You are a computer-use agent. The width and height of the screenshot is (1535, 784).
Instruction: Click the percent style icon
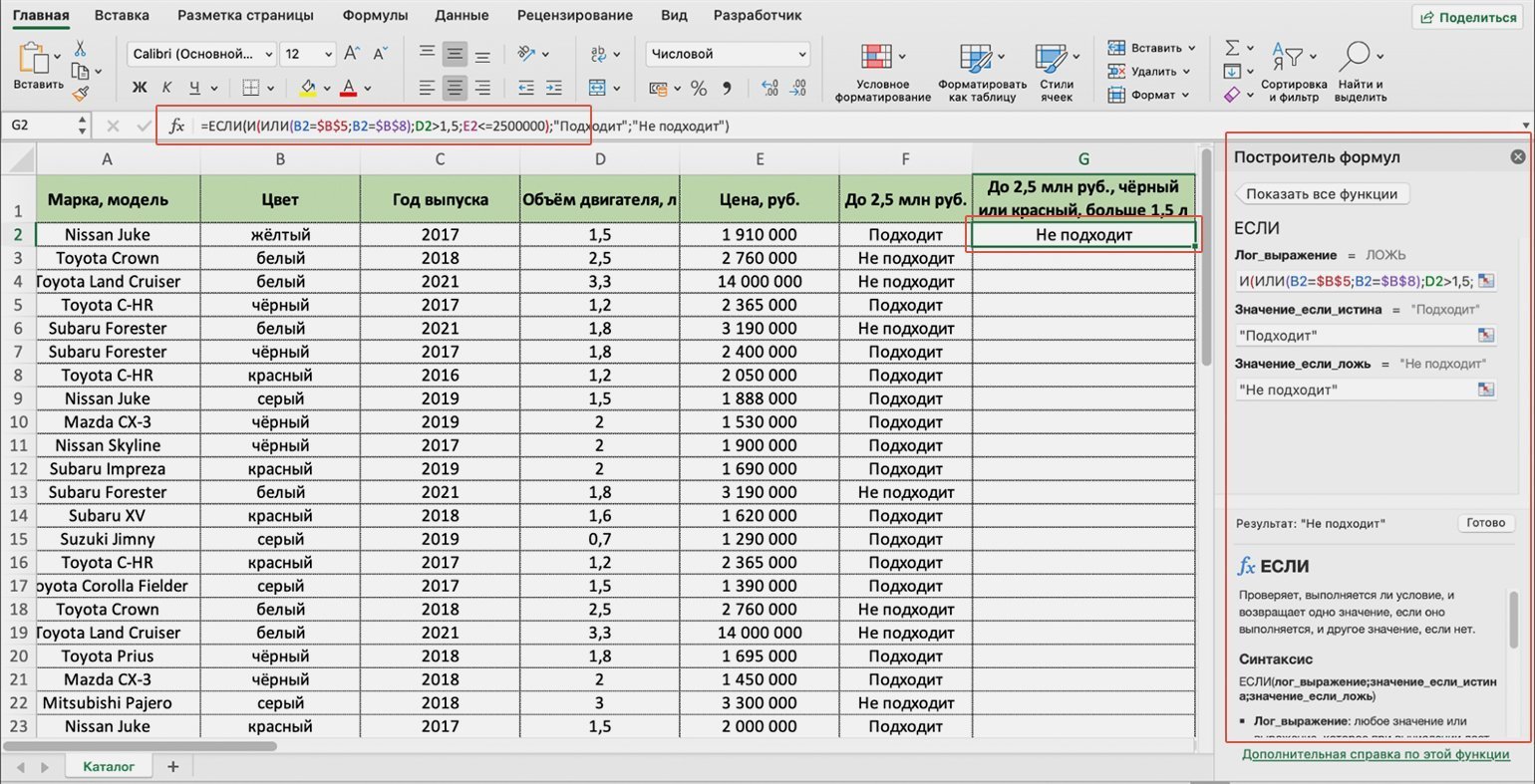coord(699,89)
